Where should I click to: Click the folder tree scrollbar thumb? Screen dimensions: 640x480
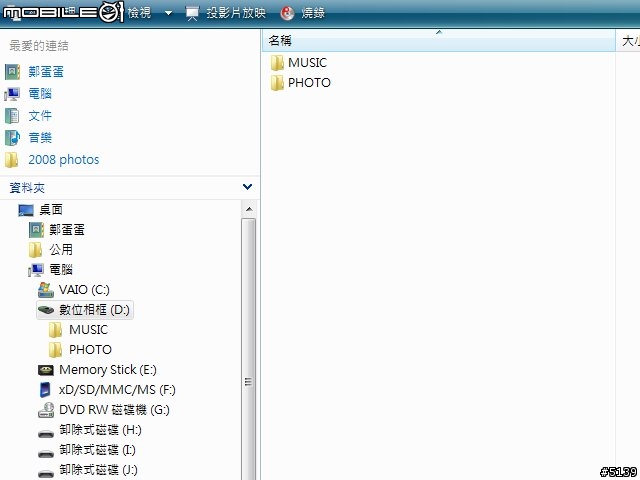coord(248,349)
